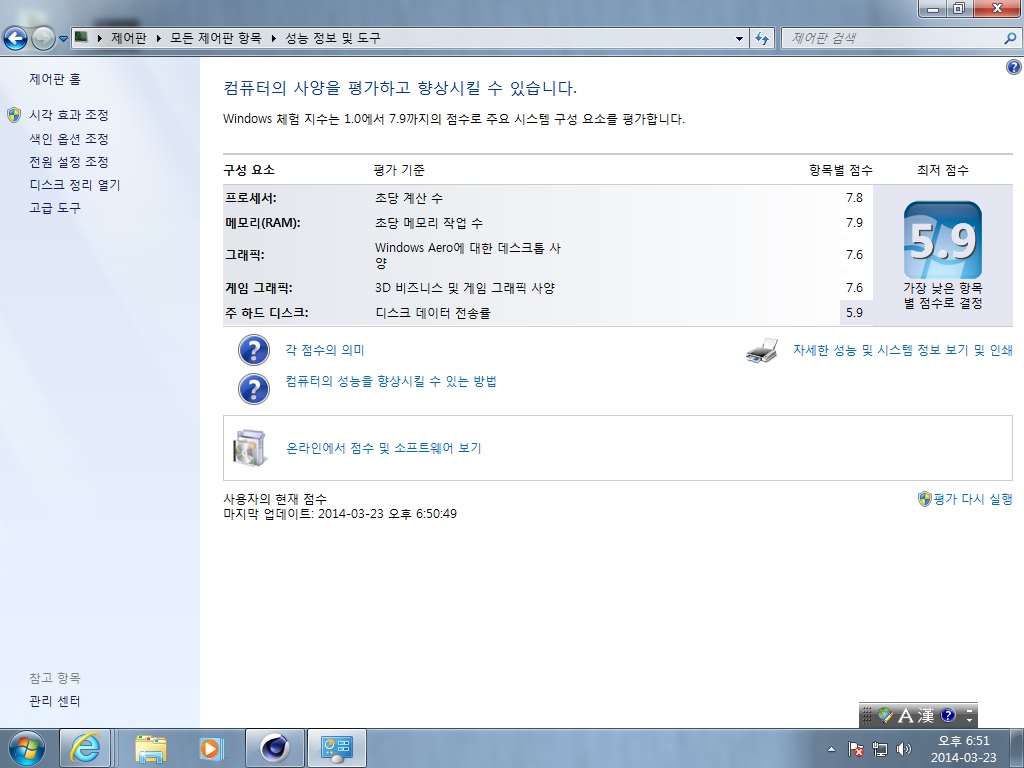Expand arrow after 제어판 breadcrumb
Screen dimensions: 1024x768
(x=158, y=39)
